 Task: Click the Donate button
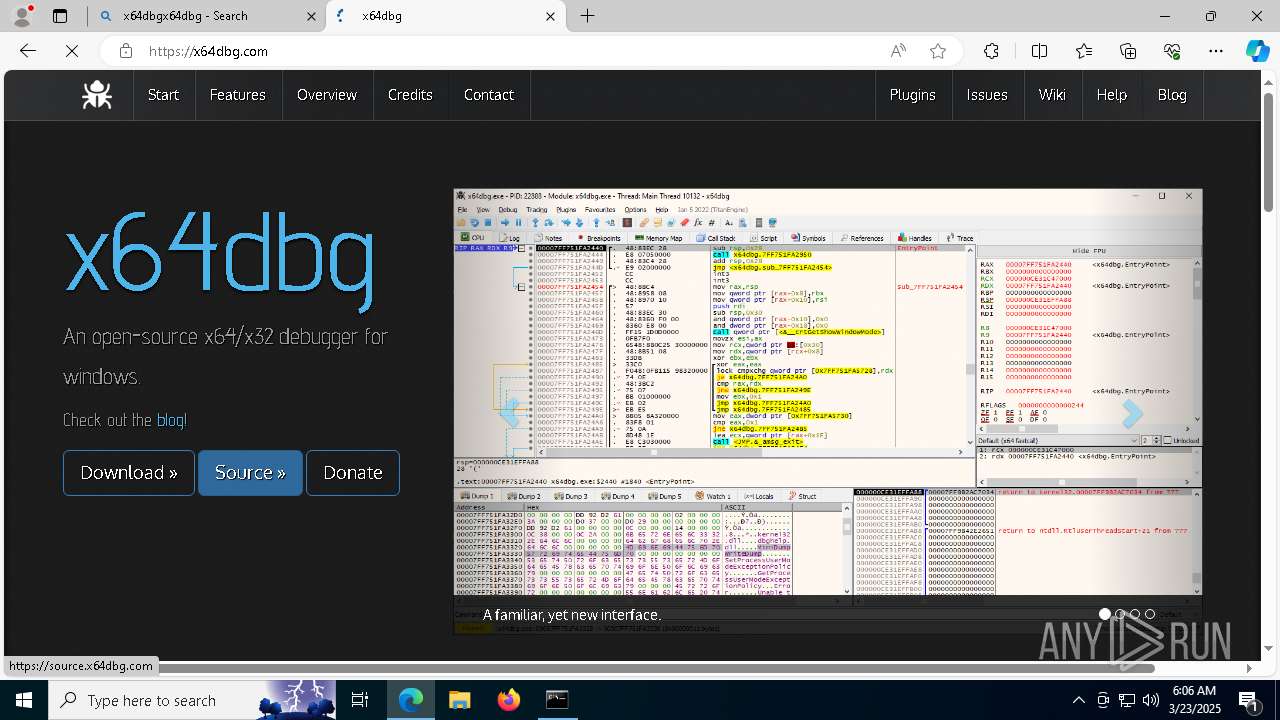[x=353, y=472]
